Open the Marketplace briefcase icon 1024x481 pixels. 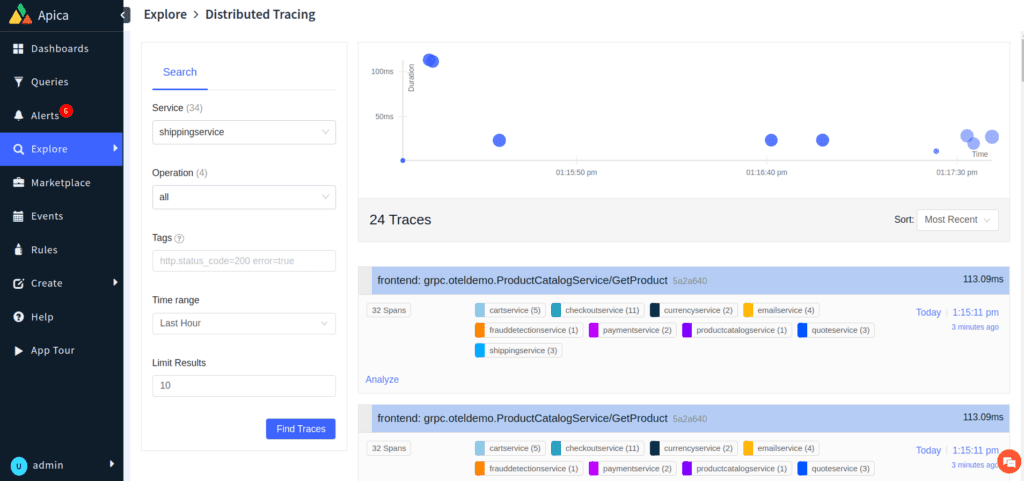pos(18,183)
